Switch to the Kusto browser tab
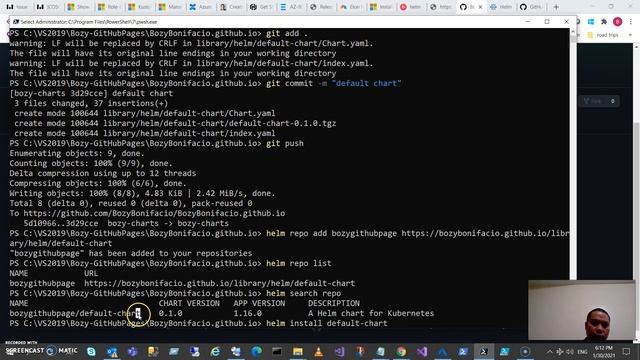 139,7
